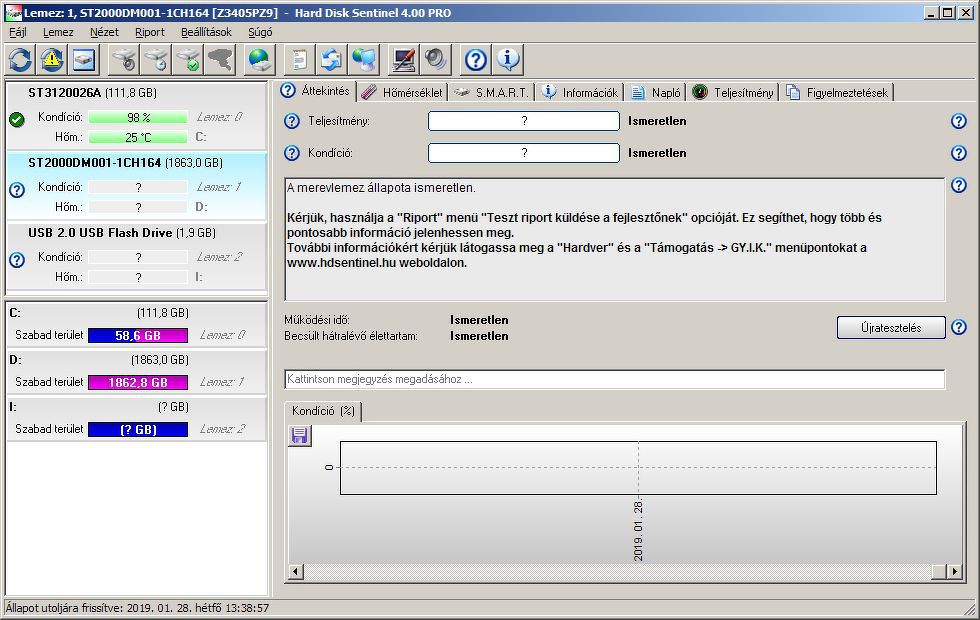Open the Riport menu
Viewport: 980px width, 620px height.
click(x=149, y=32)
